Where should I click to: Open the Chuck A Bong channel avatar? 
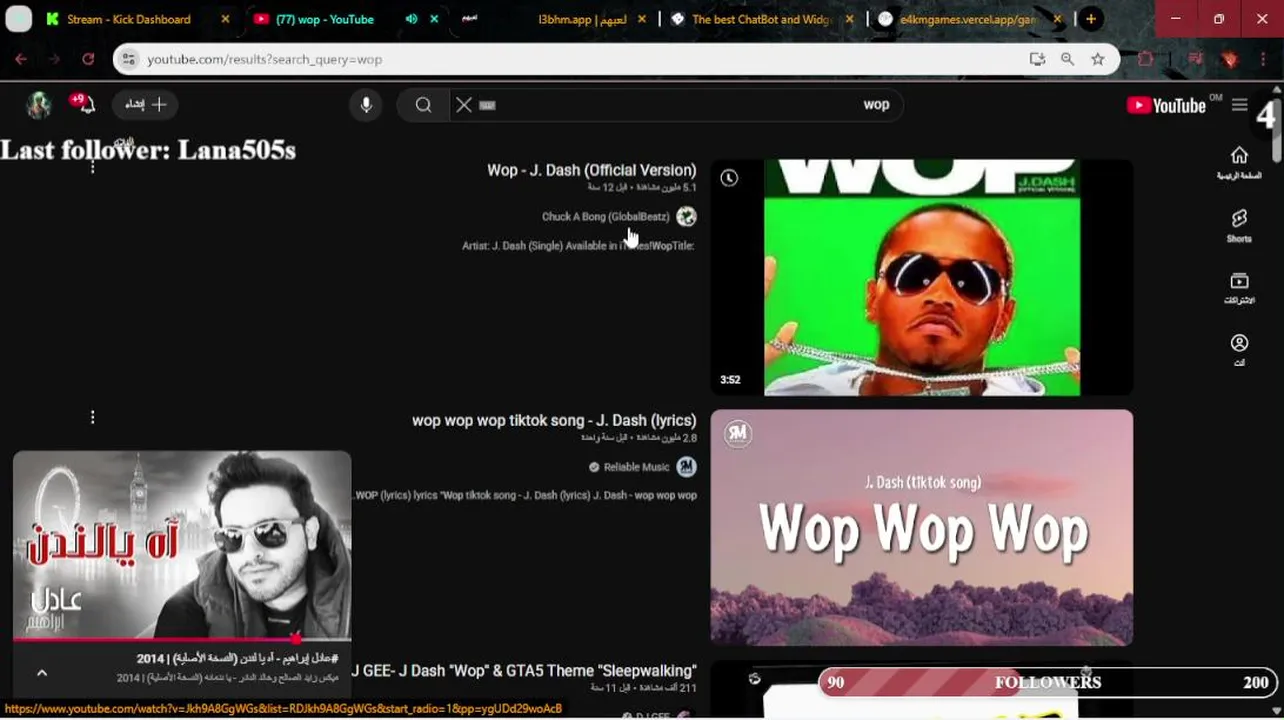[x=686, y=217]
